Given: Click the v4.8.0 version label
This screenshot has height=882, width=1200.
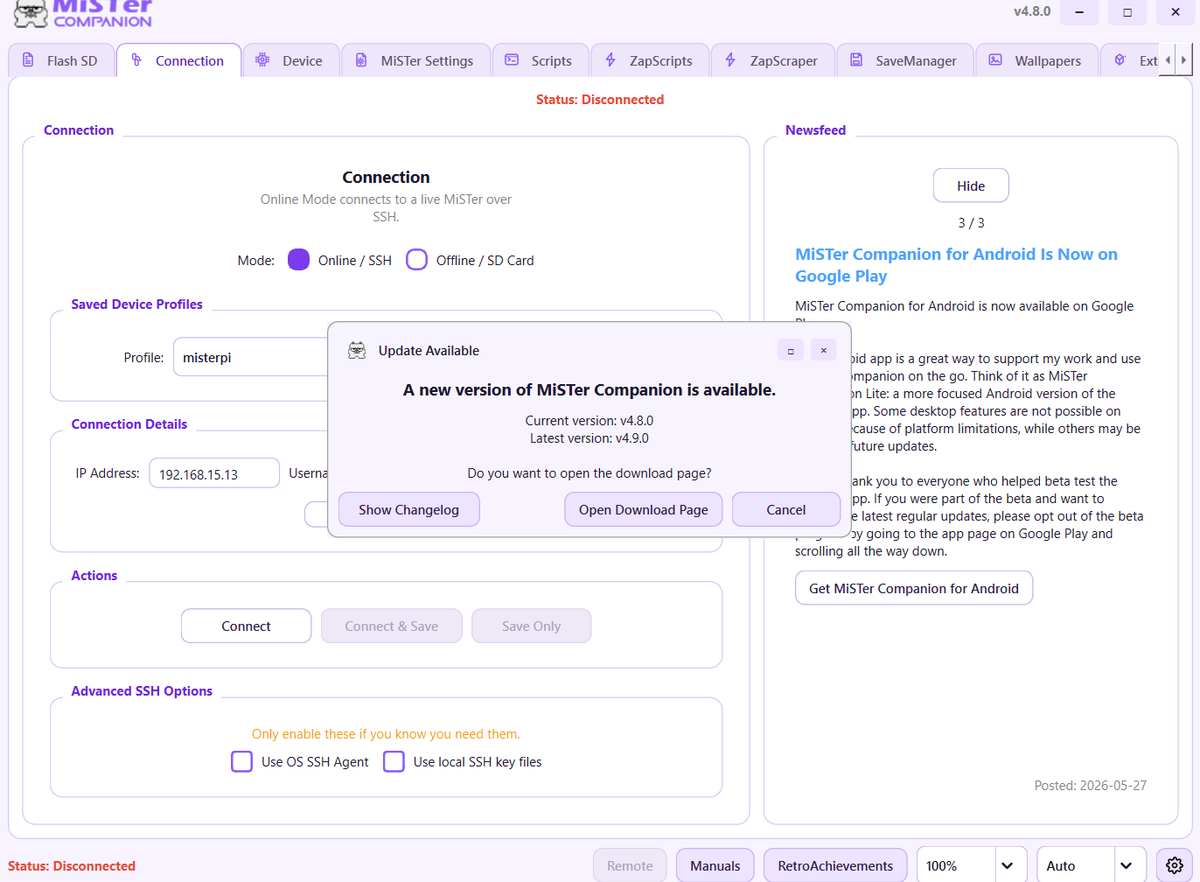Looking at the screenshot, I should coord(1032,12).
